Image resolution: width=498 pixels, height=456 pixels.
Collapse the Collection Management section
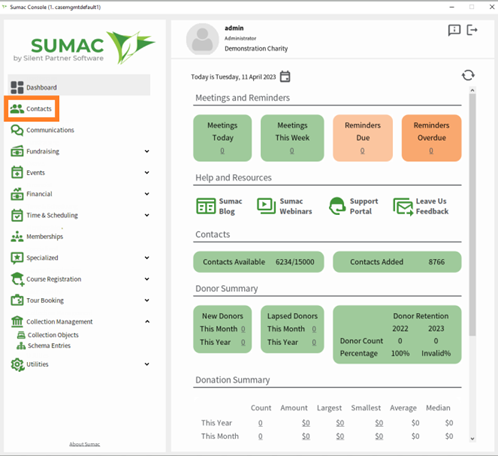pos(147,322)
